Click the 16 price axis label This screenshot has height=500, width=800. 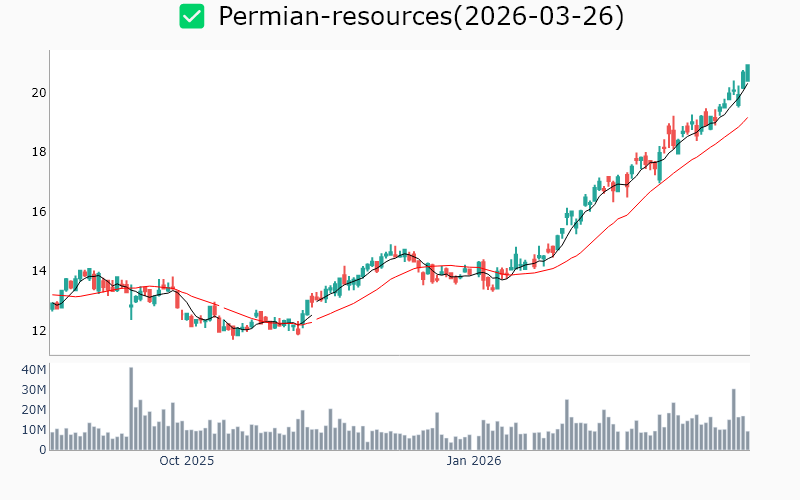point(38,212)
